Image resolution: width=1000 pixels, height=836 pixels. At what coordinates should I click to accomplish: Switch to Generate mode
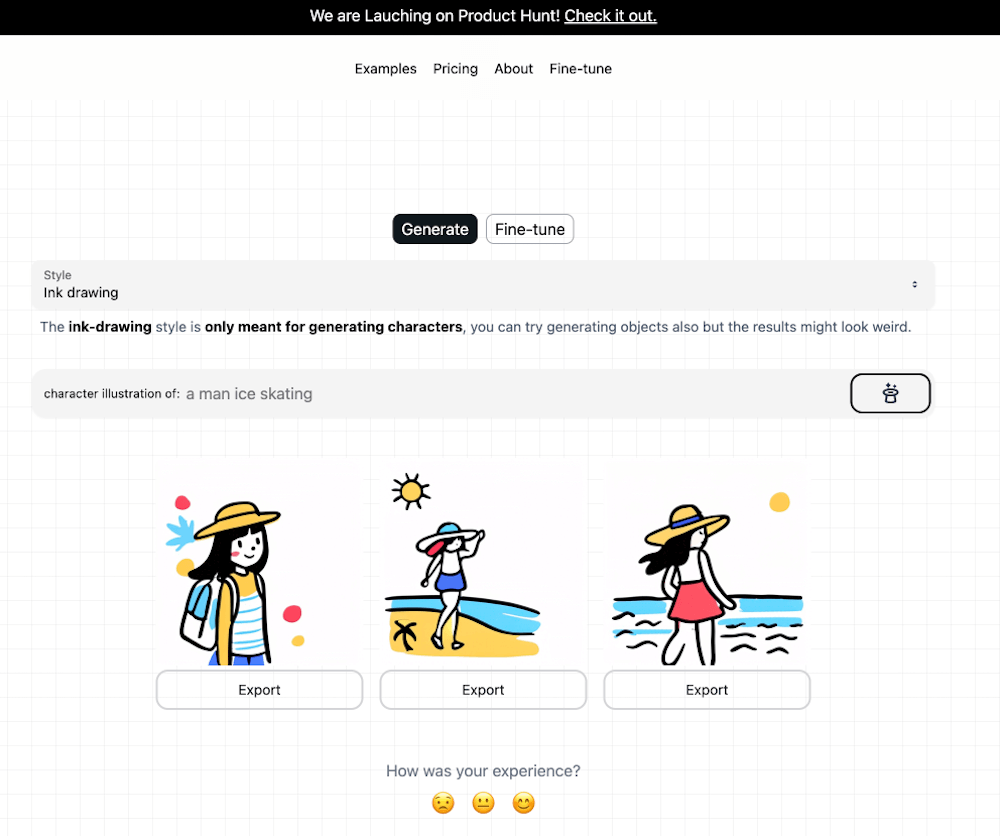tap(434, 229)
